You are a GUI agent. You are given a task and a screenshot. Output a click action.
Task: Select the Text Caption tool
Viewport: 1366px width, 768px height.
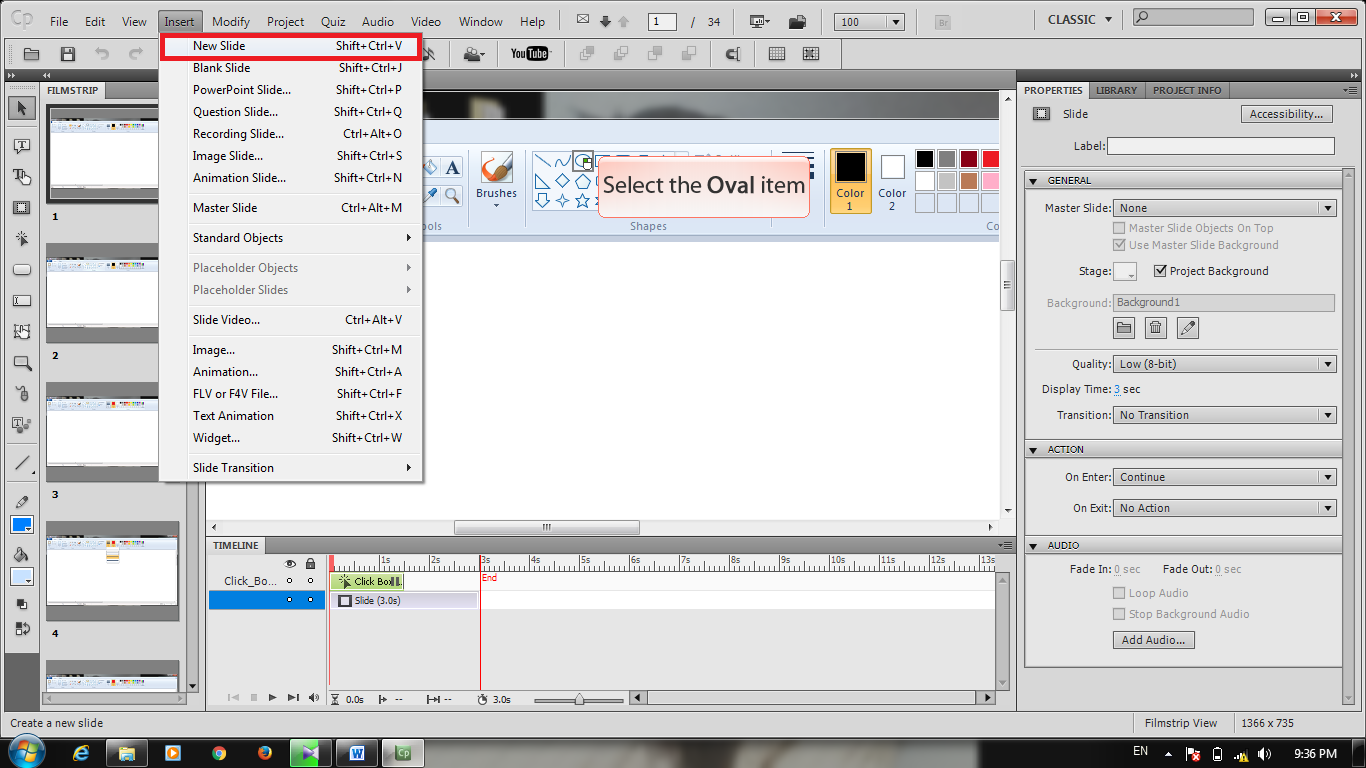[22, 146]
